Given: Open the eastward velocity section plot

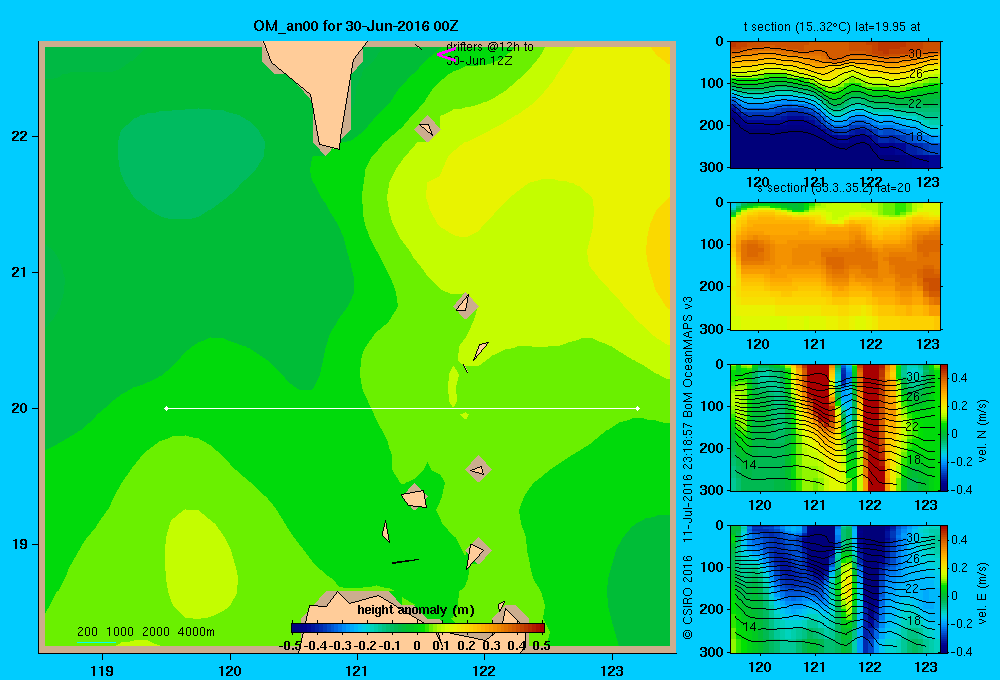Looking at the screenshot, I should pyautogui.click(x=835, y=589).
